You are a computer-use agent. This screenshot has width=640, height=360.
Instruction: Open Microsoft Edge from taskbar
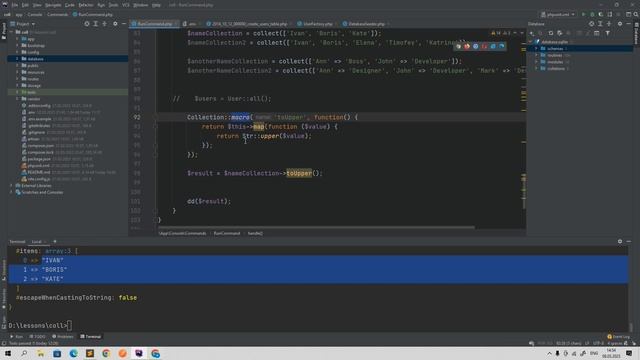(x=73, y=353)
